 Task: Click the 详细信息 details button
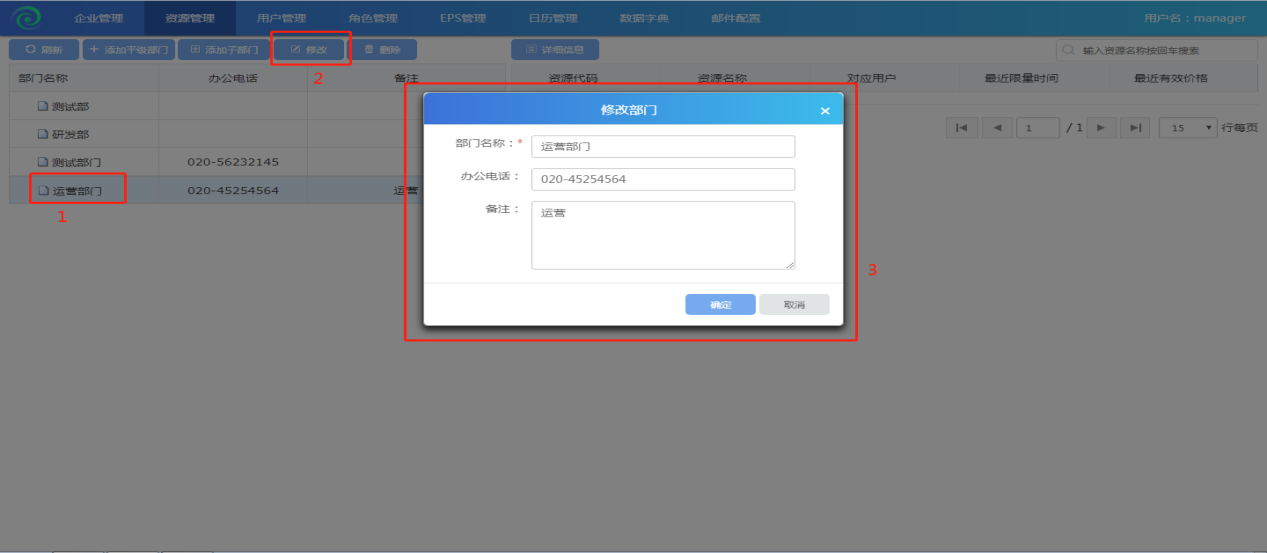[x=554, y=49]
